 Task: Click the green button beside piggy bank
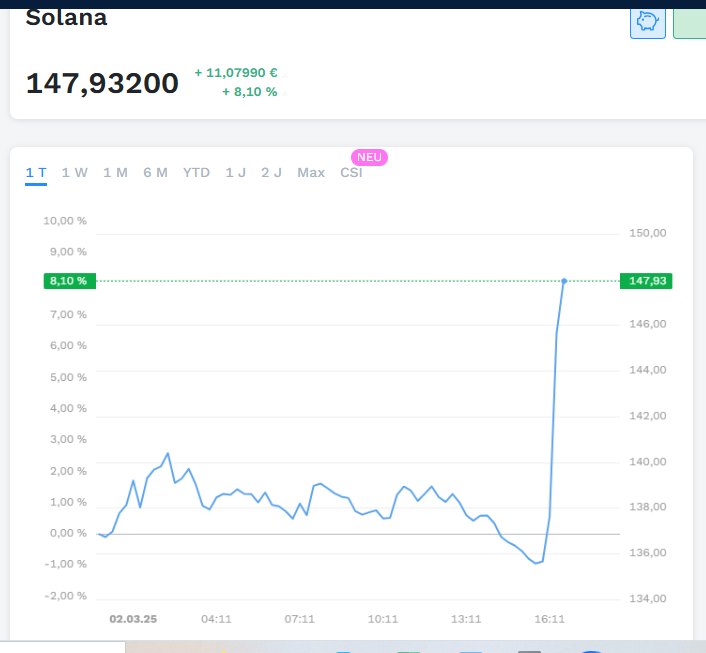(690, 21)
